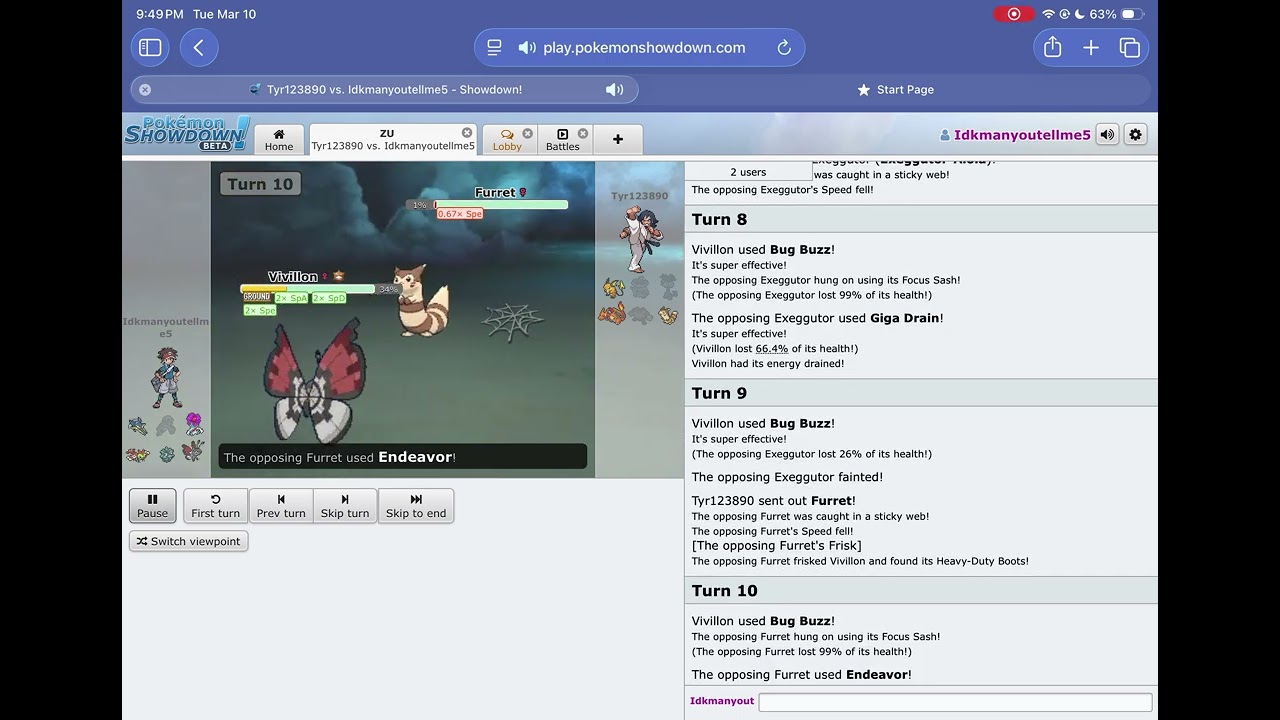Image resolution: width=1280 pixels, height=720 pixels.
Task: Click the 9:49 PM clock
Action: point(160,14)
